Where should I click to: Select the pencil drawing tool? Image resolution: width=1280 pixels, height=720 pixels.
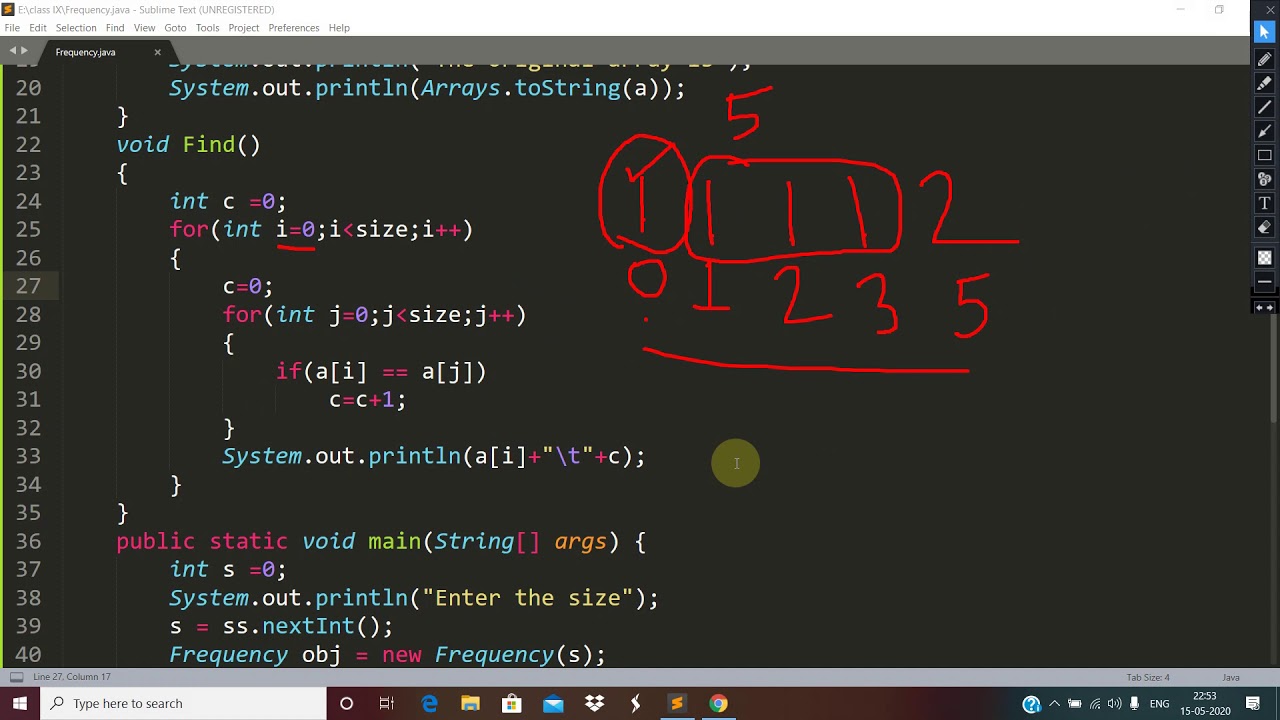click(1264, 59)
